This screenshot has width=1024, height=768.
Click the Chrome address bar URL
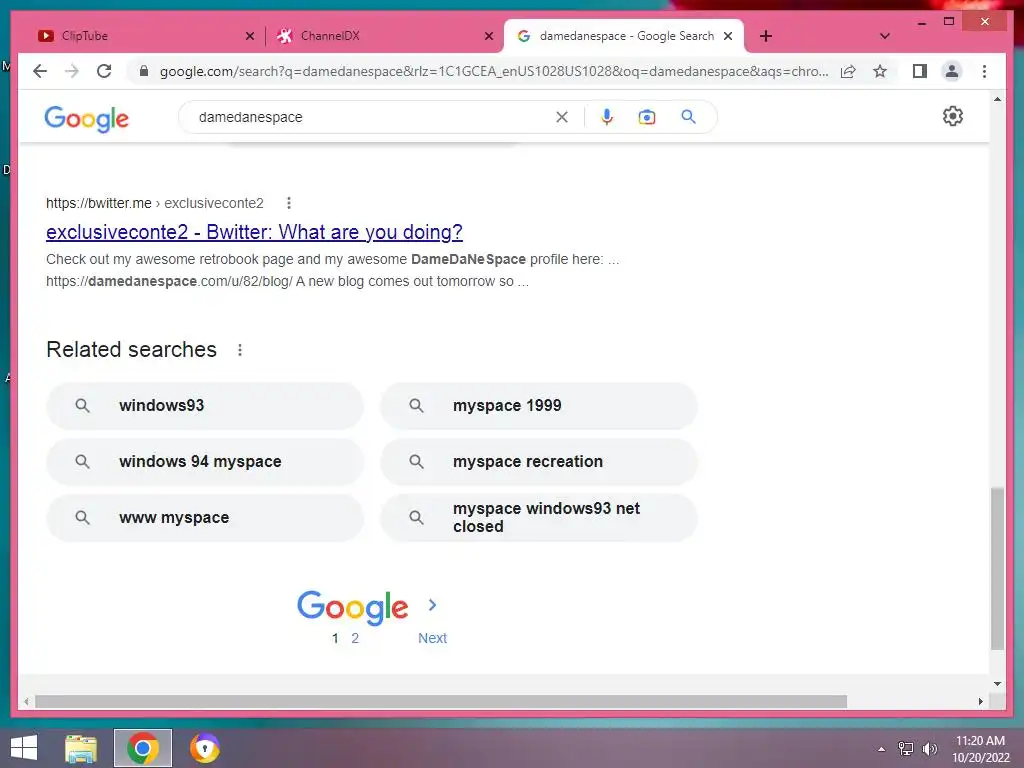point(494,71)
